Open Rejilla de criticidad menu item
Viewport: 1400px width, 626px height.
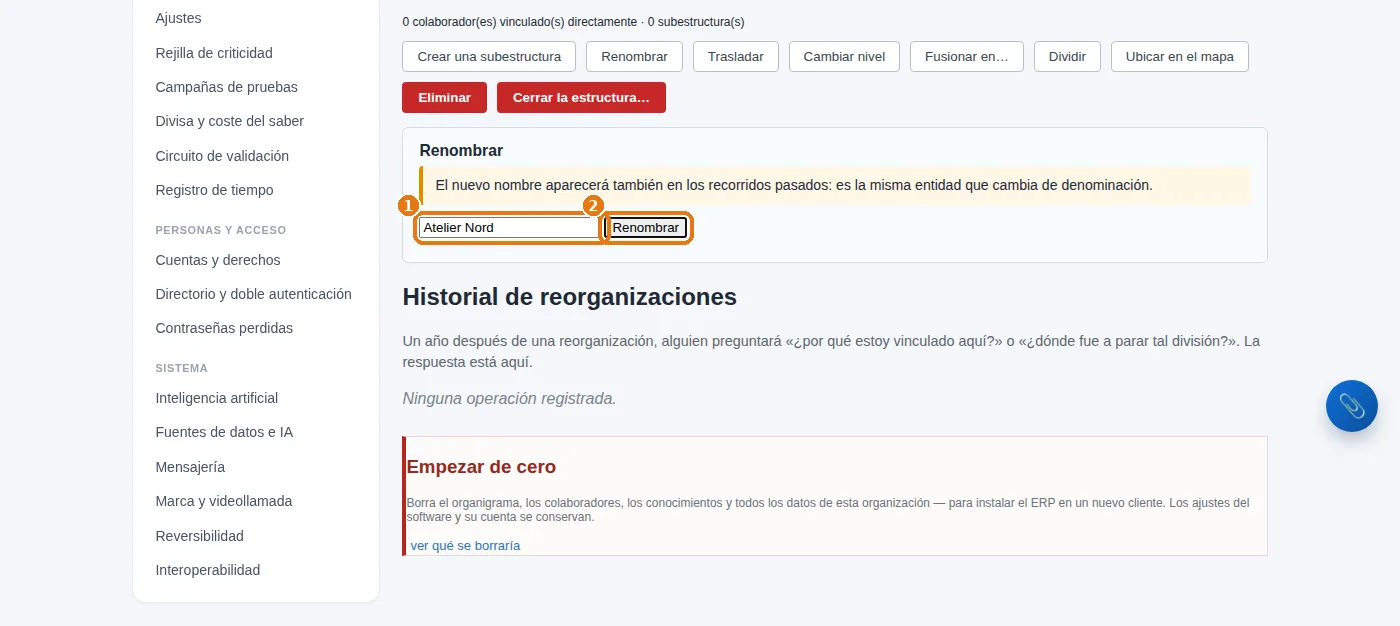[214, 53]
